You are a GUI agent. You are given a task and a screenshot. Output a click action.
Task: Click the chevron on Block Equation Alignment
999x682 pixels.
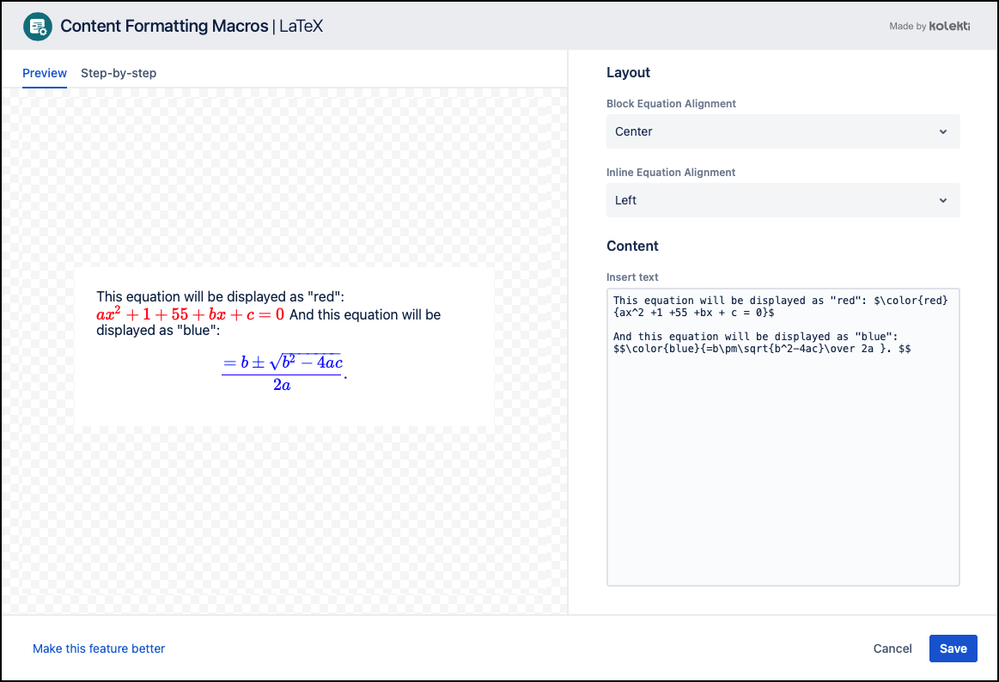click(941, 131)
